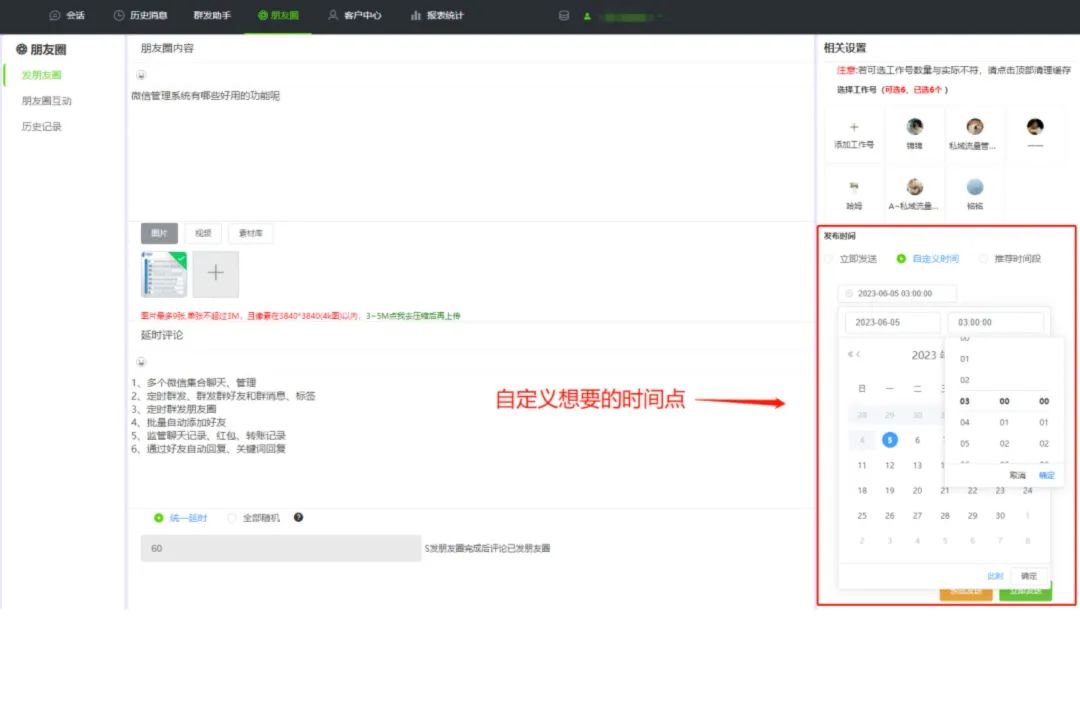Click the plus tile to add another image
The image size is (1080, 719).
pyautogui.click(x=215, y=272)
